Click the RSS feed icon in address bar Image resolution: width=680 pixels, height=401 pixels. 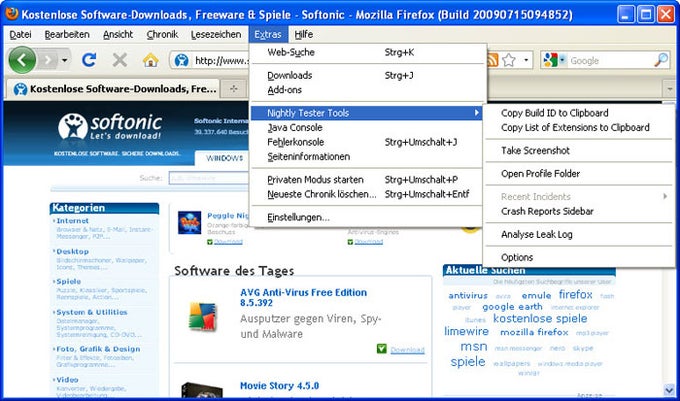(x=493, y=60)
